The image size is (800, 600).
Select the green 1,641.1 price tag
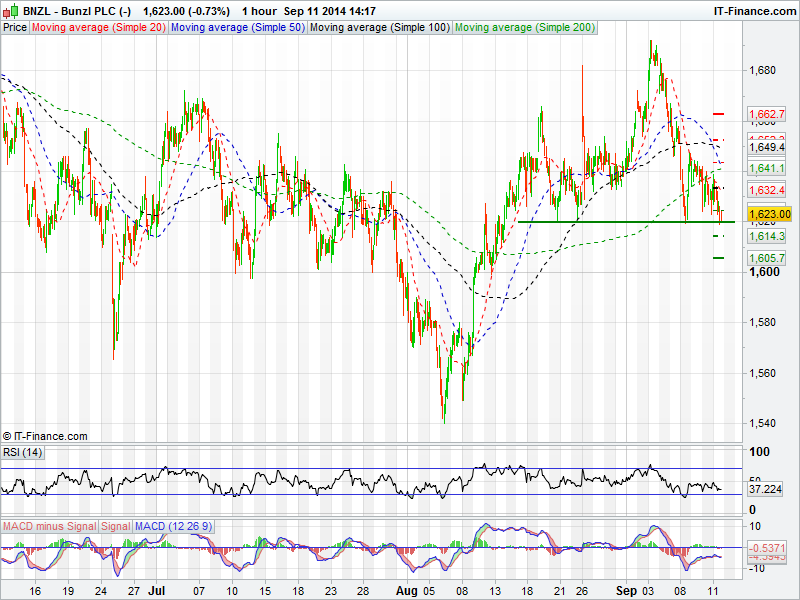[x=768, y=169]
